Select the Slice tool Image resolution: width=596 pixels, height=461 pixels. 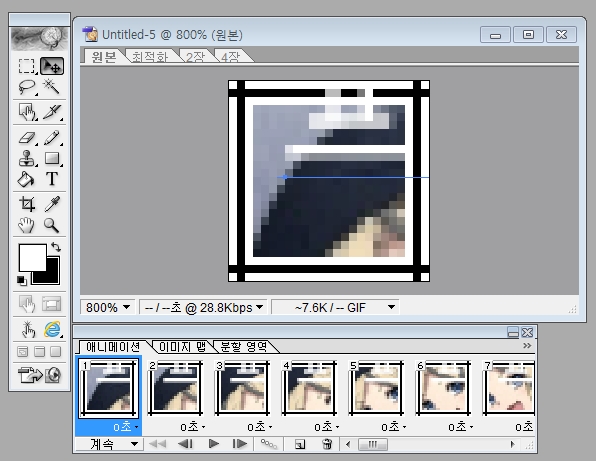[52, 112]
